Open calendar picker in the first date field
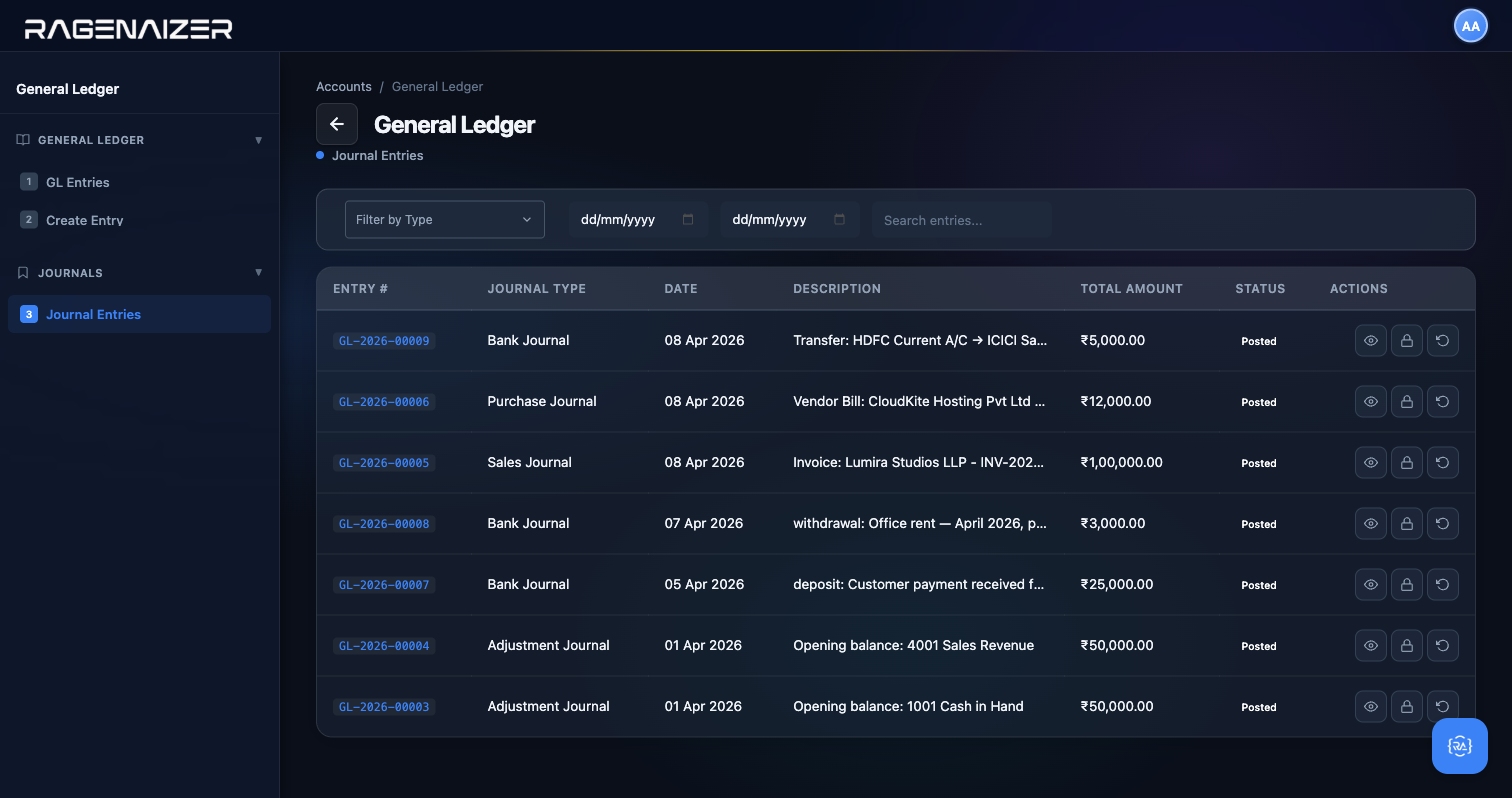The width and height of the screenshot is (1512, 798). [x=688, y=220]
